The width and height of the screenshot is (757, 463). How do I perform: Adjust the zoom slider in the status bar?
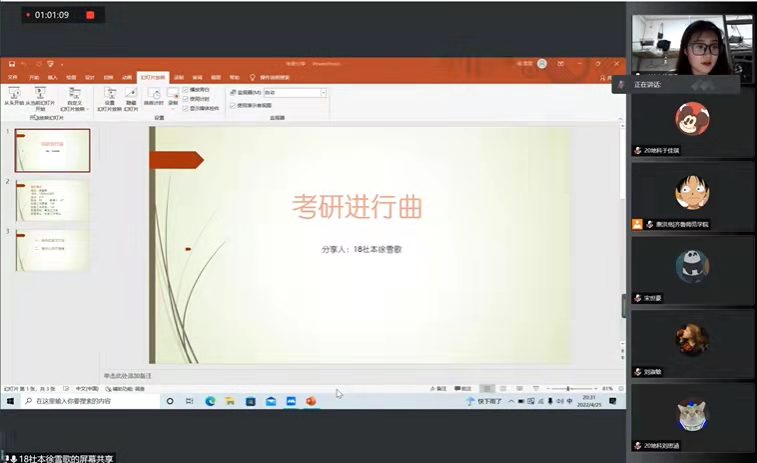568,388
